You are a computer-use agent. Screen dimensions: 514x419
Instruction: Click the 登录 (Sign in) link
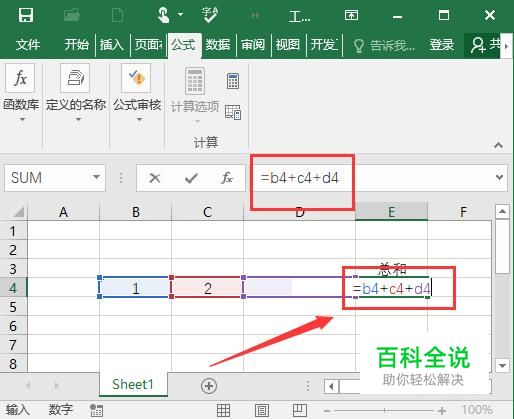pyautogui.click(x=442, y=45)
